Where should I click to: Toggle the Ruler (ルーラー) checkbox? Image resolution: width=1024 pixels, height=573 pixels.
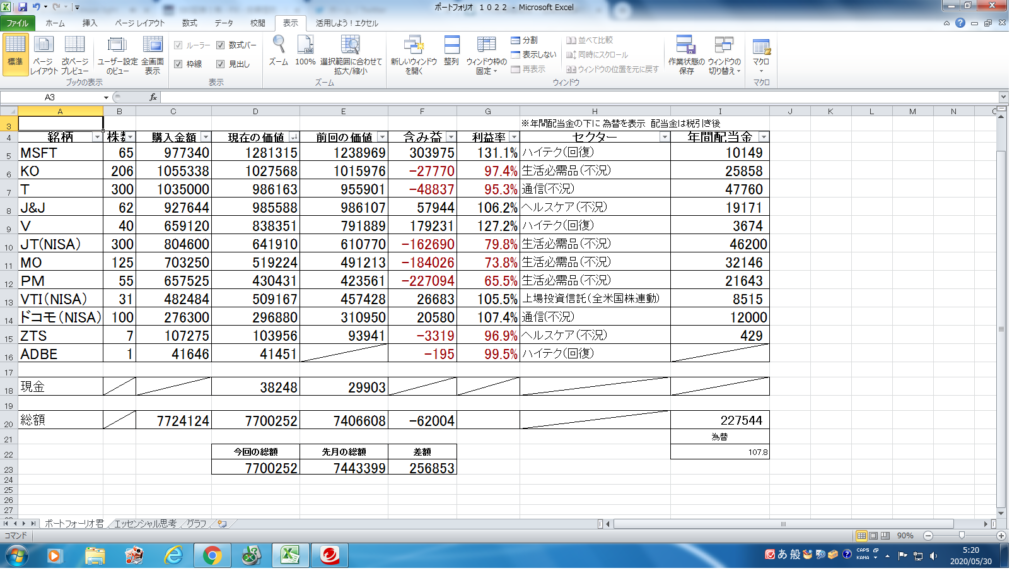tap(178, 46)
